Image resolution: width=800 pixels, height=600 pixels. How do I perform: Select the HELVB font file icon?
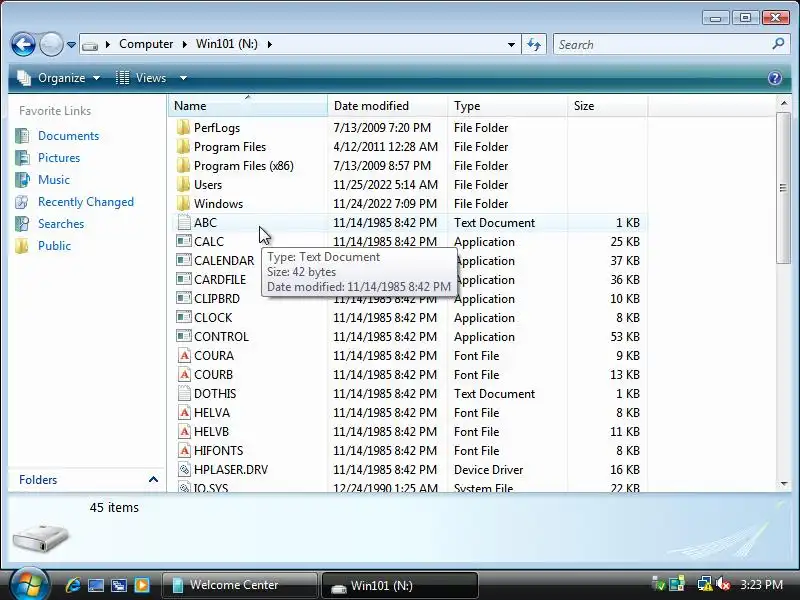tap(184, 432)
